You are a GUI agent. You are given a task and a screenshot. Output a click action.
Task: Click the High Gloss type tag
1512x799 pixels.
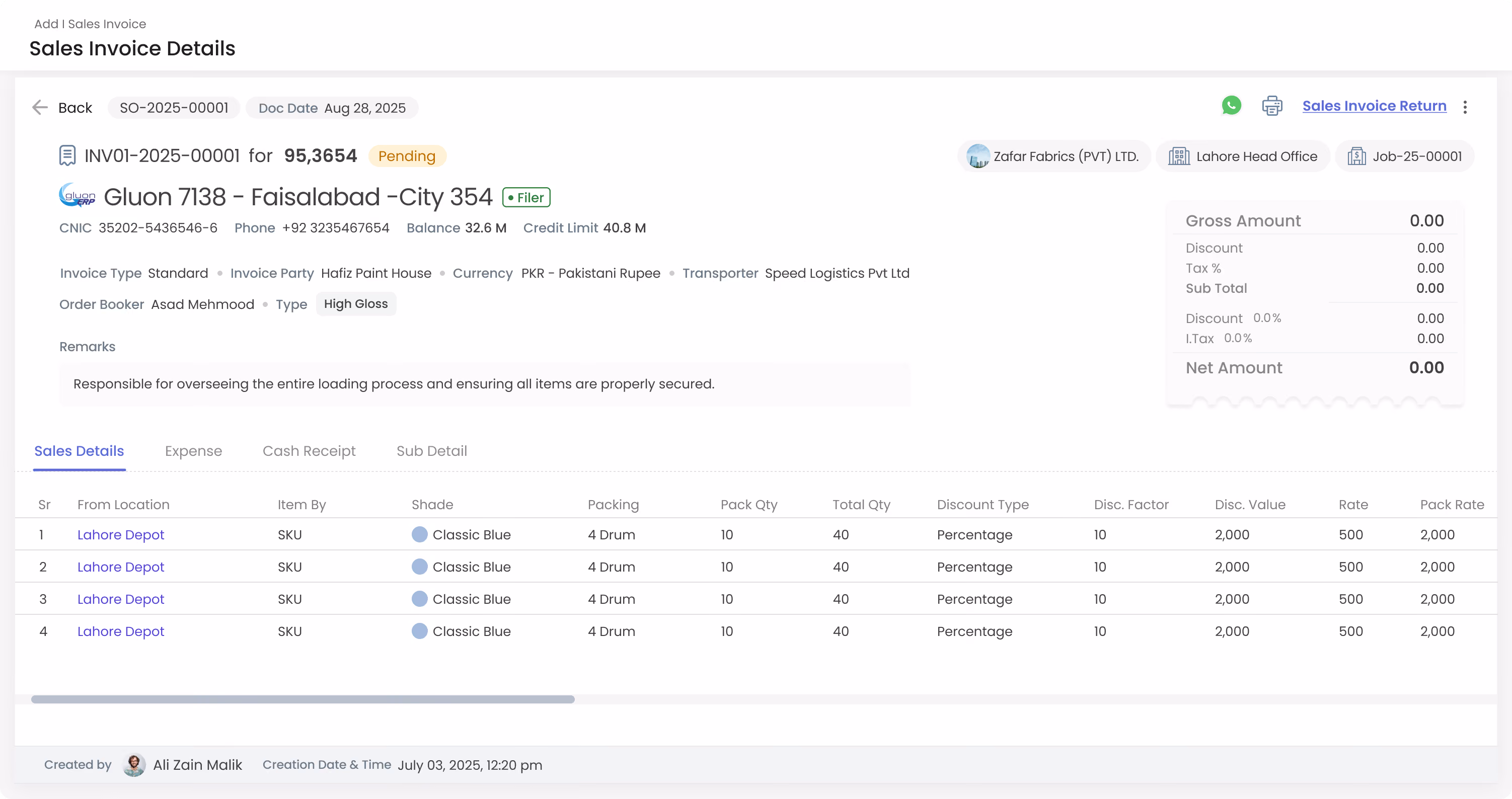click(356, 304)
